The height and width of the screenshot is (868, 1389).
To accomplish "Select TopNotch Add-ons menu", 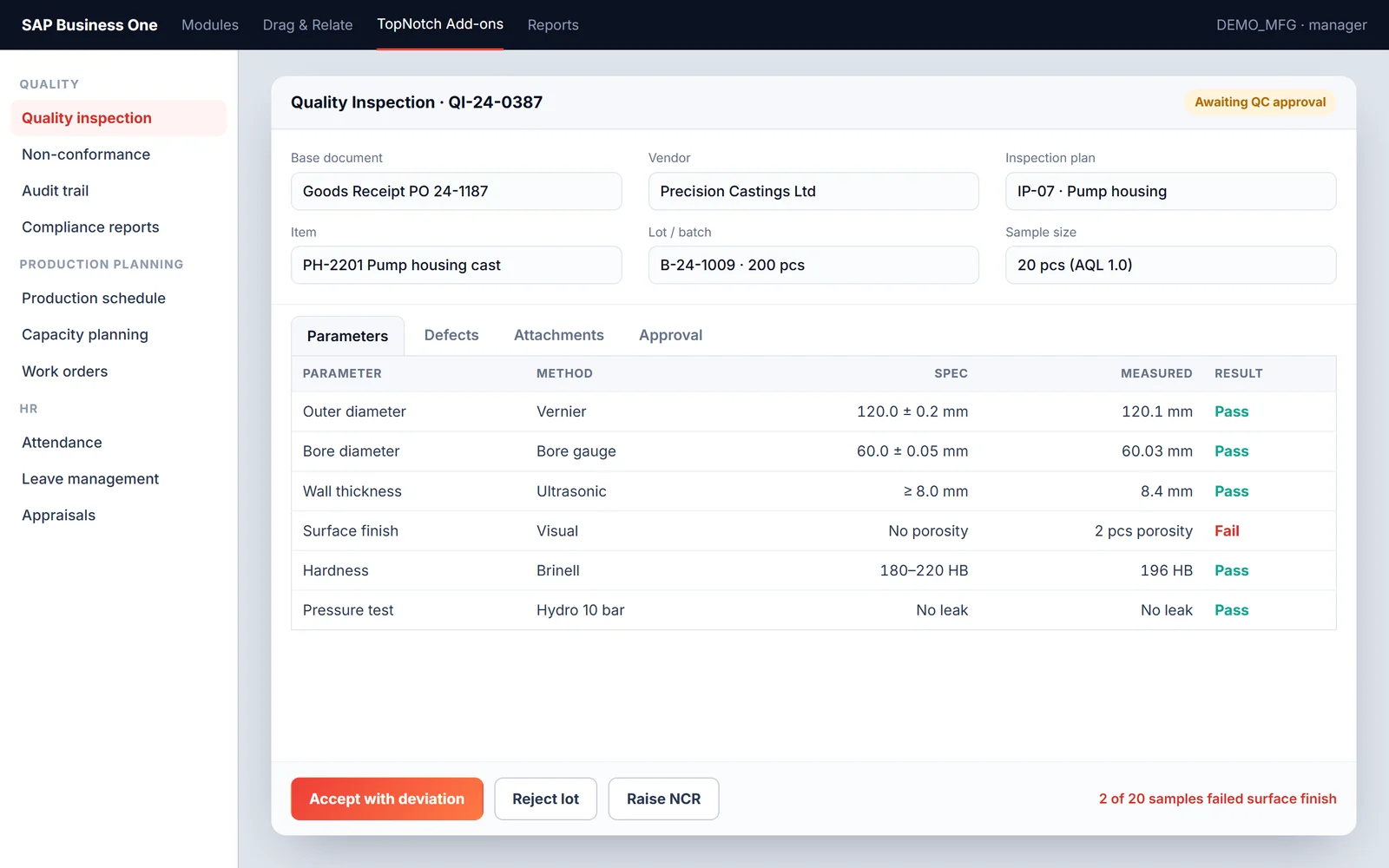I will (440, 24).
